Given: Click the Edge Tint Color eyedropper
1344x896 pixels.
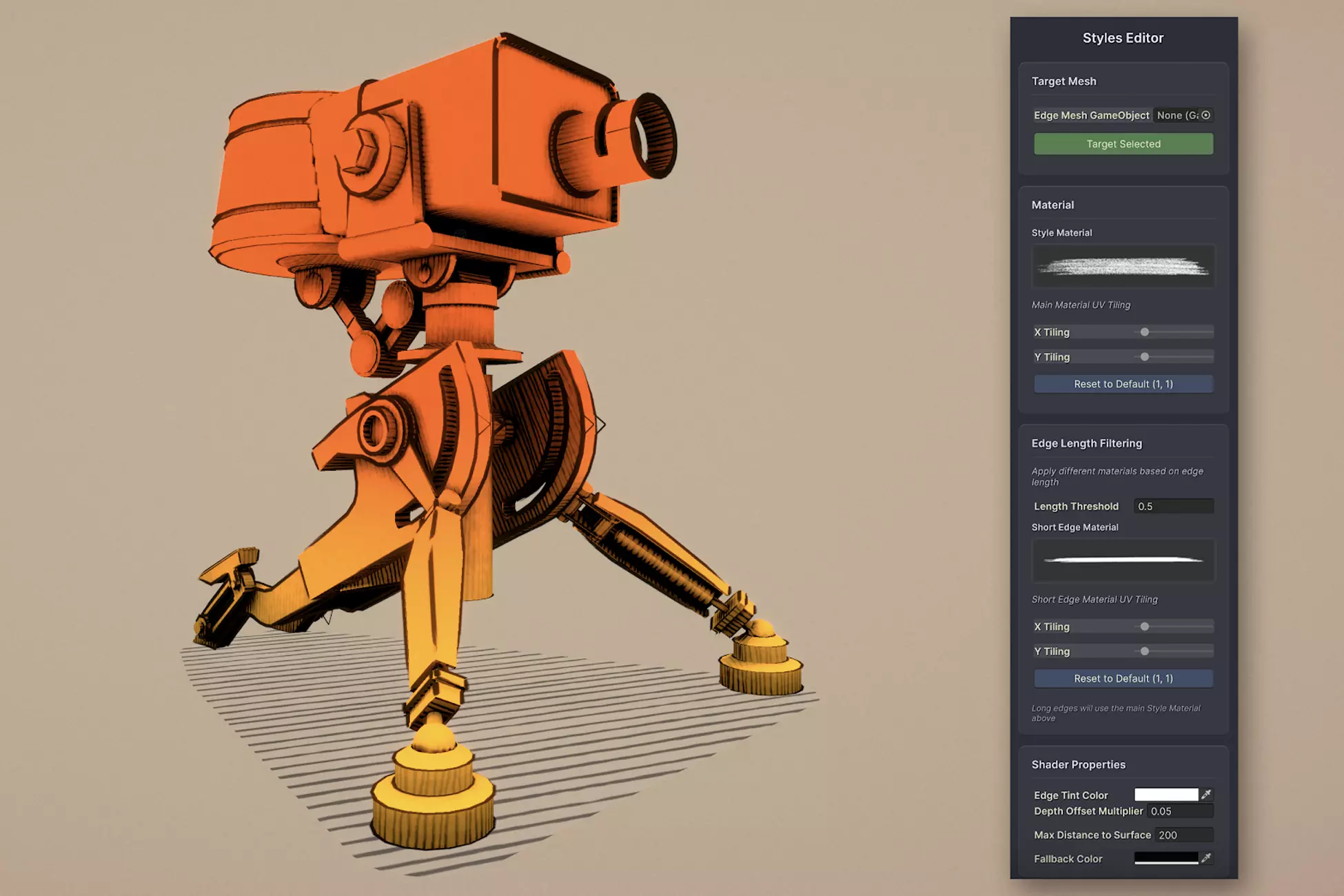Looking at the screenshot, I should (x=1206, y=795).
